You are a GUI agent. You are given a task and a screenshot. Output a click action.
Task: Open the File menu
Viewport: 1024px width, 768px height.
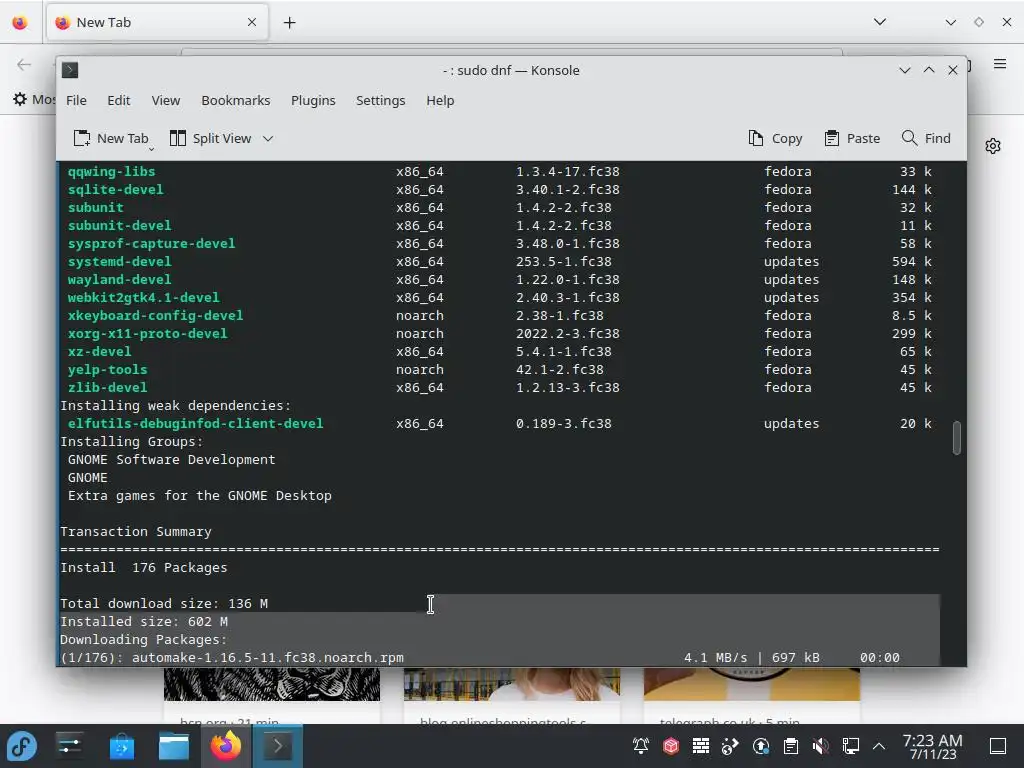click(76, 101)
